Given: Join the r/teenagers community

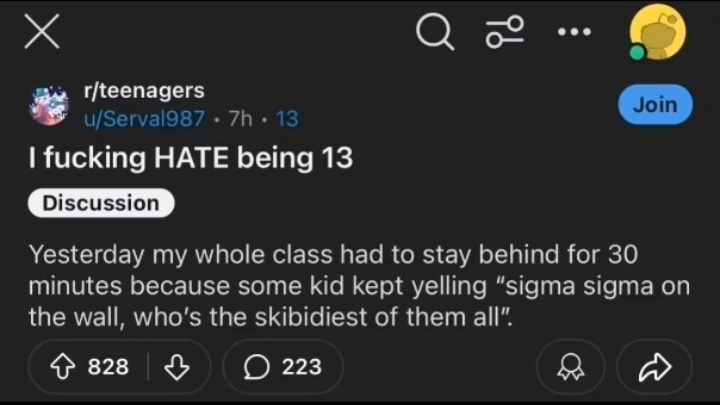Looking at the screenshot, I should pos(655,104).
